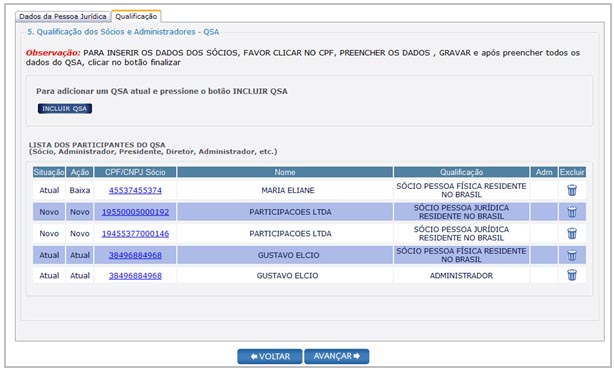
Task: Click the INCLUIR QSA button
Action: (x=65, y=108)
